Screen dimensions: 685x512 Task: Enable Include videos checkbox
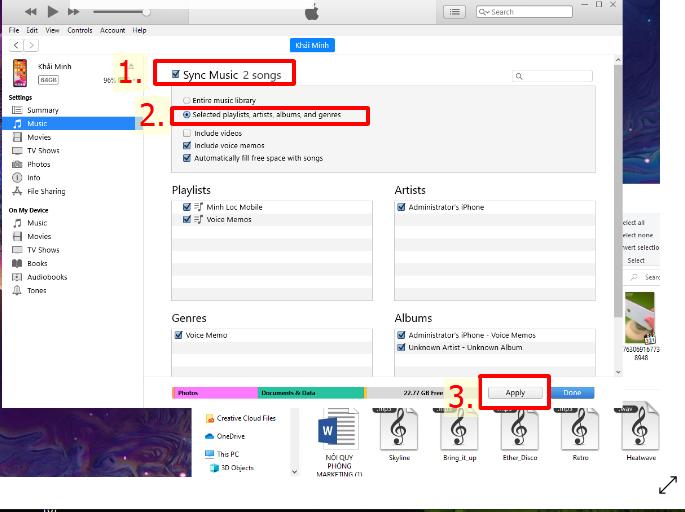[187, 133]
